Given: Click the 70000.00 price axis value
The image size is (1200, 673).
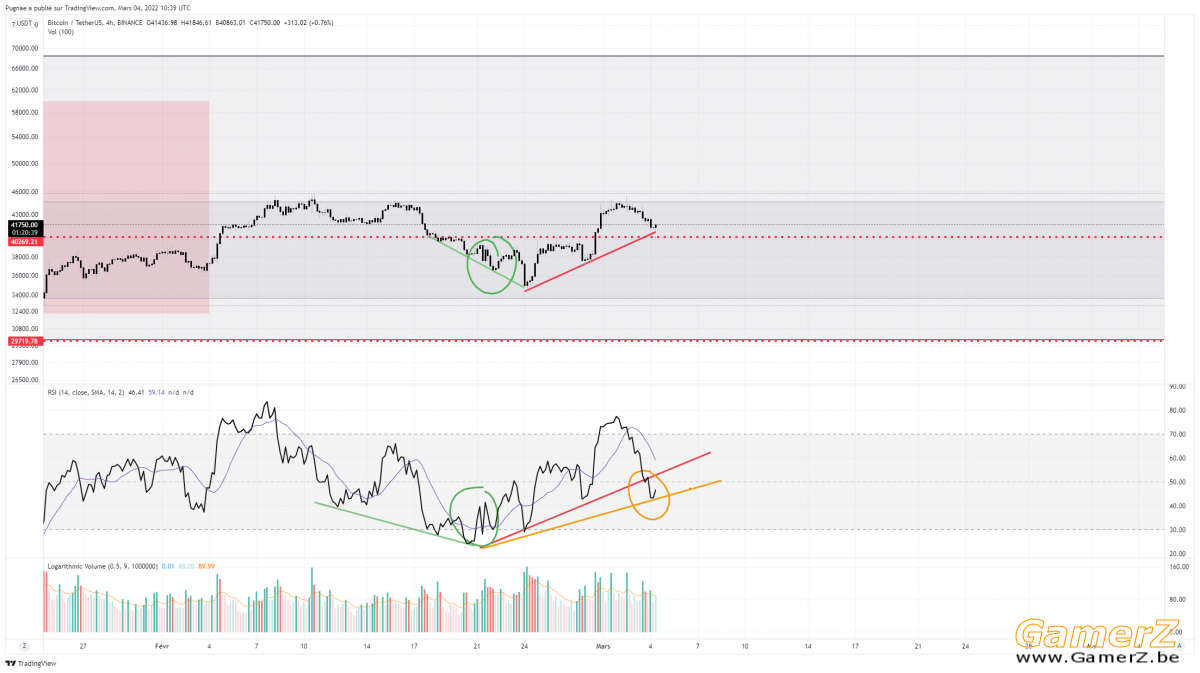Looking at the screenshot, I should point(25,48).
